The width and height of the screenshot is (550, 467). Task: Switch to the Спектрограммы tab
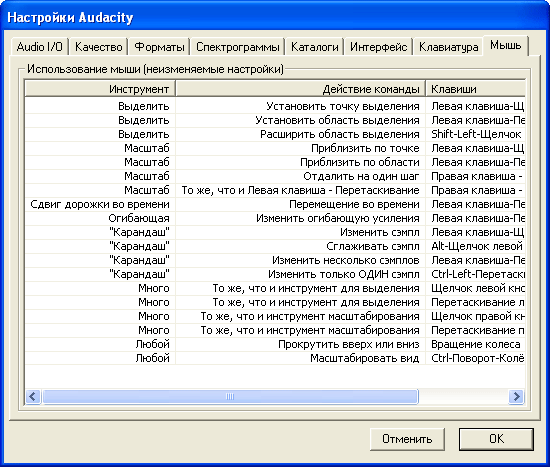point(237,47)
